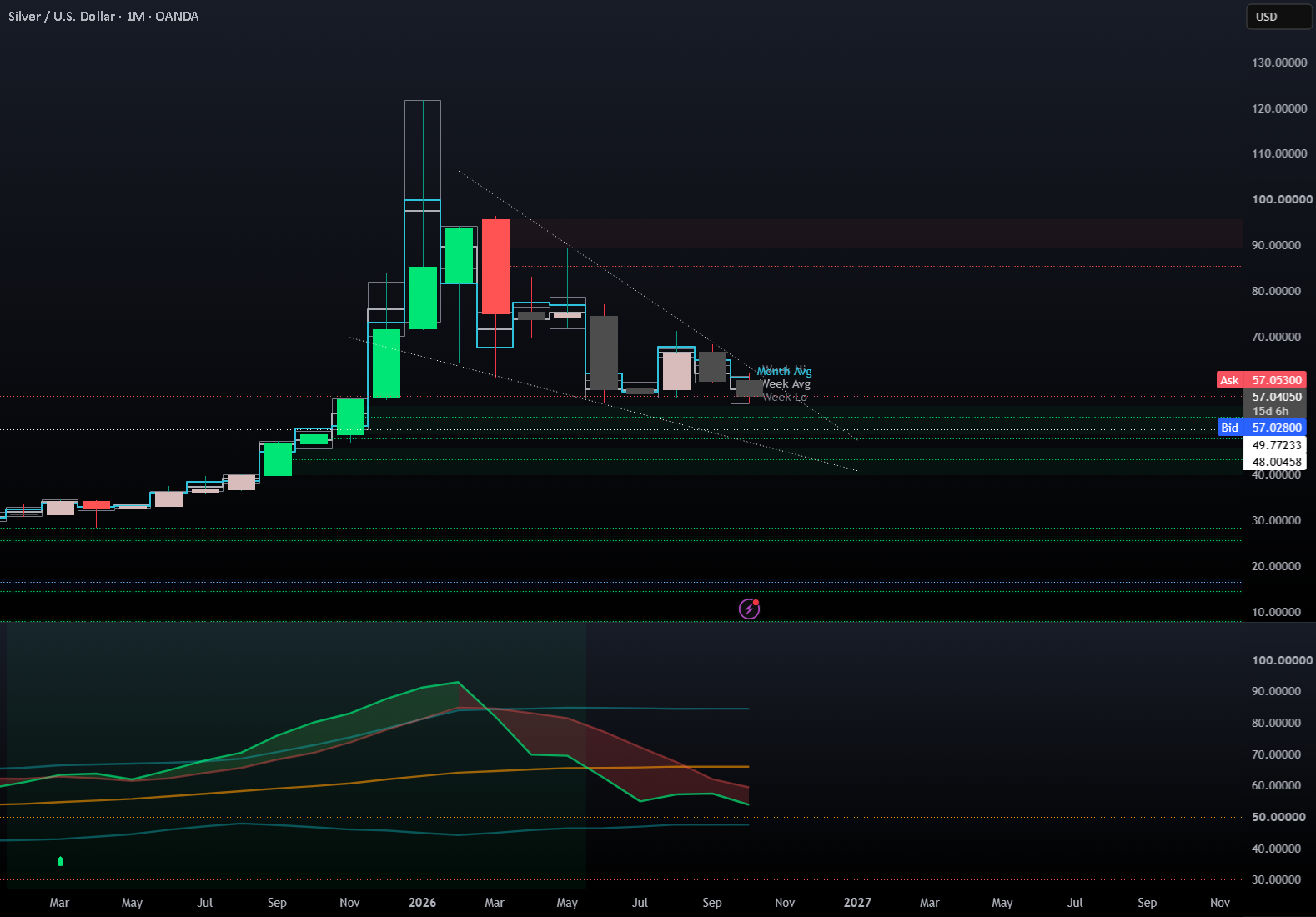Click the Week Avg level label

786,384
